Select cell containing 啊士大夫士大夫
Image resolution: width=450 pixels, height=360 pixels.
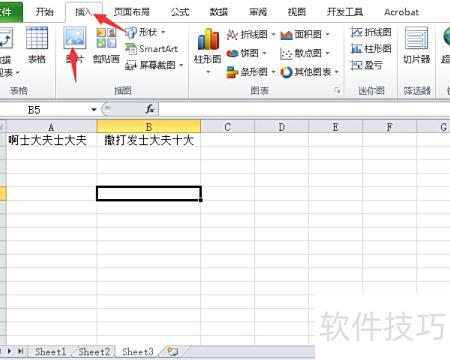[x=51, y=140]
